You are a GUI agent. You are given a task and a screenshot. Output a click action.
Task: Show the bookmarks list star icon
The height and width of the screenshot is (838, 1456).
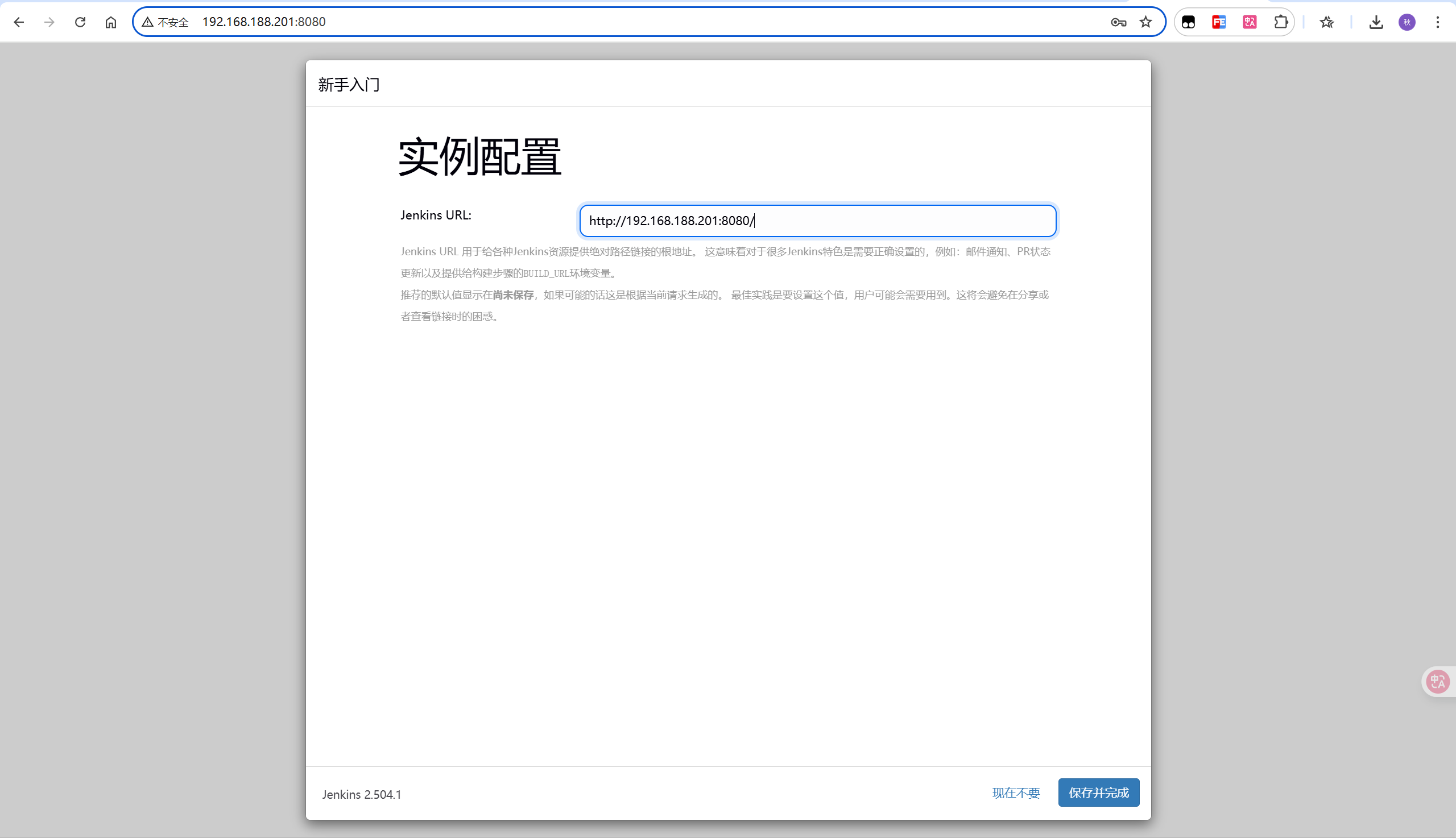coord(1326,22)
